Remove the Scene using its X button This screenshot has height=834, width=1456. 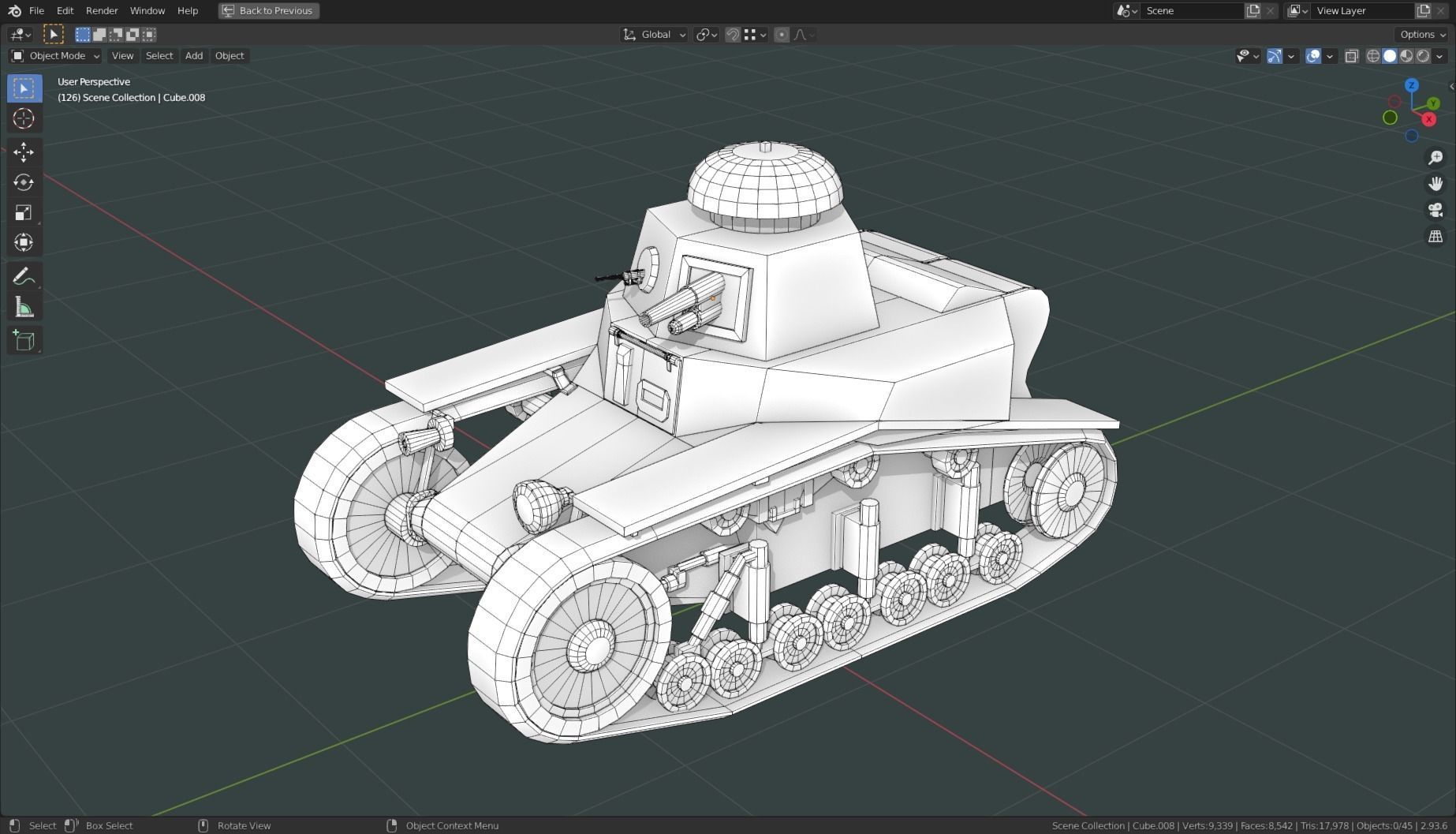click(x=1270, y=10)
